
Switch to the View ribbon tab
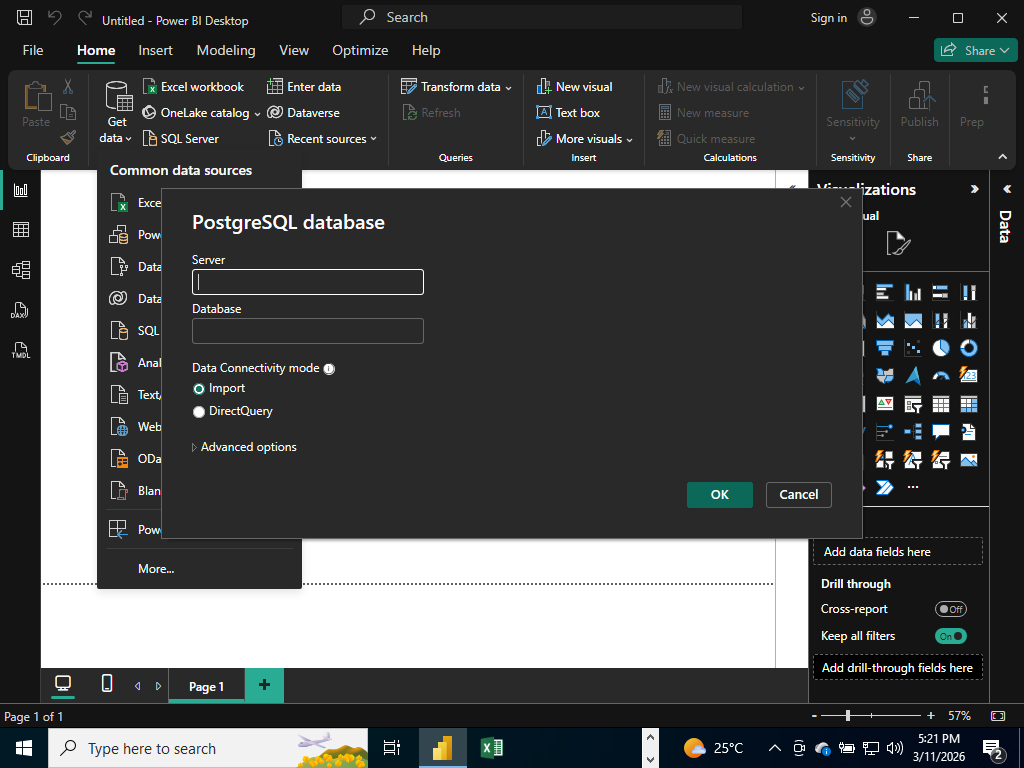[x=294, y=50]
